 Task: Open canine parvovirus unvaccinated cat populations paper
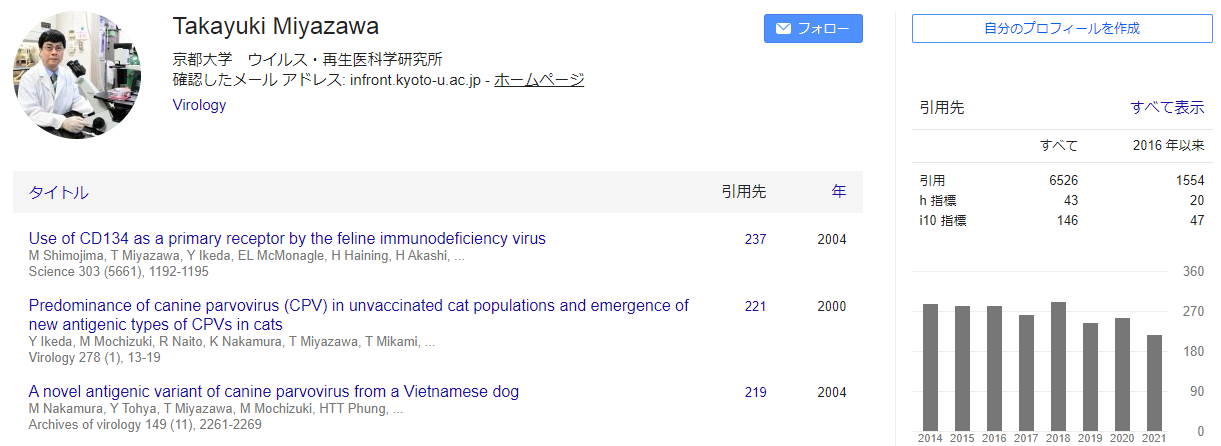(x=359, y=315)
